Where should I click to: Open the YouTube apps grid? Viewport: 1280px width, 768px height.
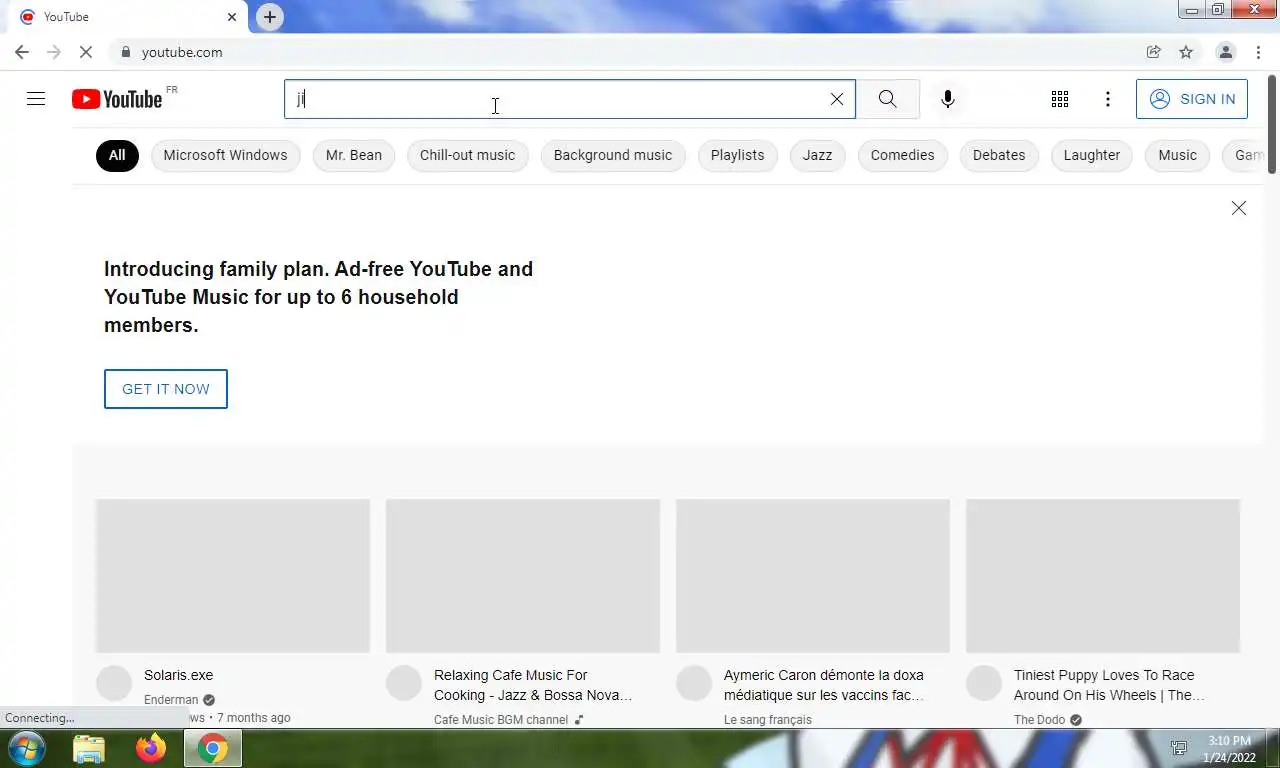[1060, 99]
